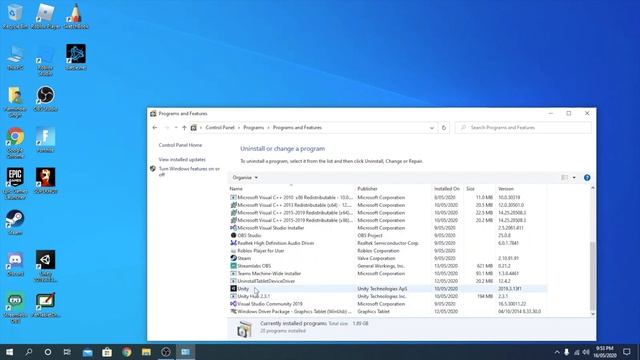Image resolution: width=640 pixels, height=360 pixels.
Task: Sort by the Installed On column header
Action: tap(448, 189)
